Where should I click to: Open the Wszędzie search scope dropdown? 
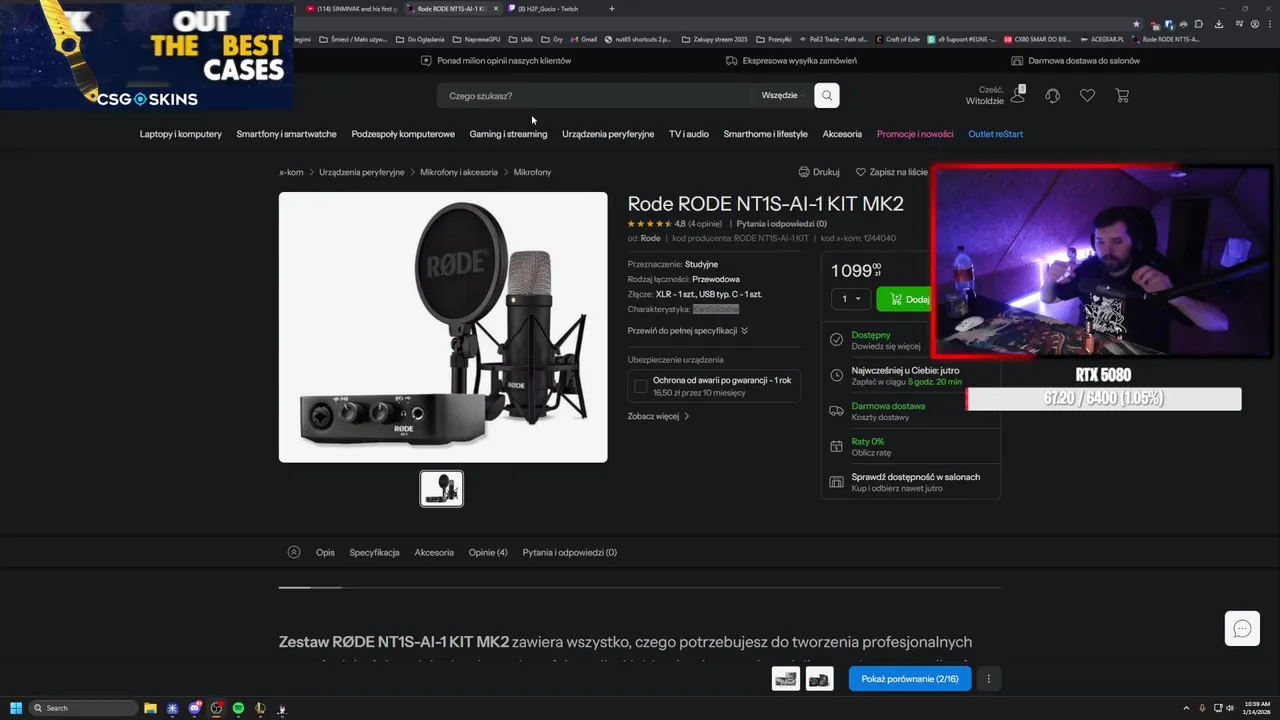[x=781, y=96]
